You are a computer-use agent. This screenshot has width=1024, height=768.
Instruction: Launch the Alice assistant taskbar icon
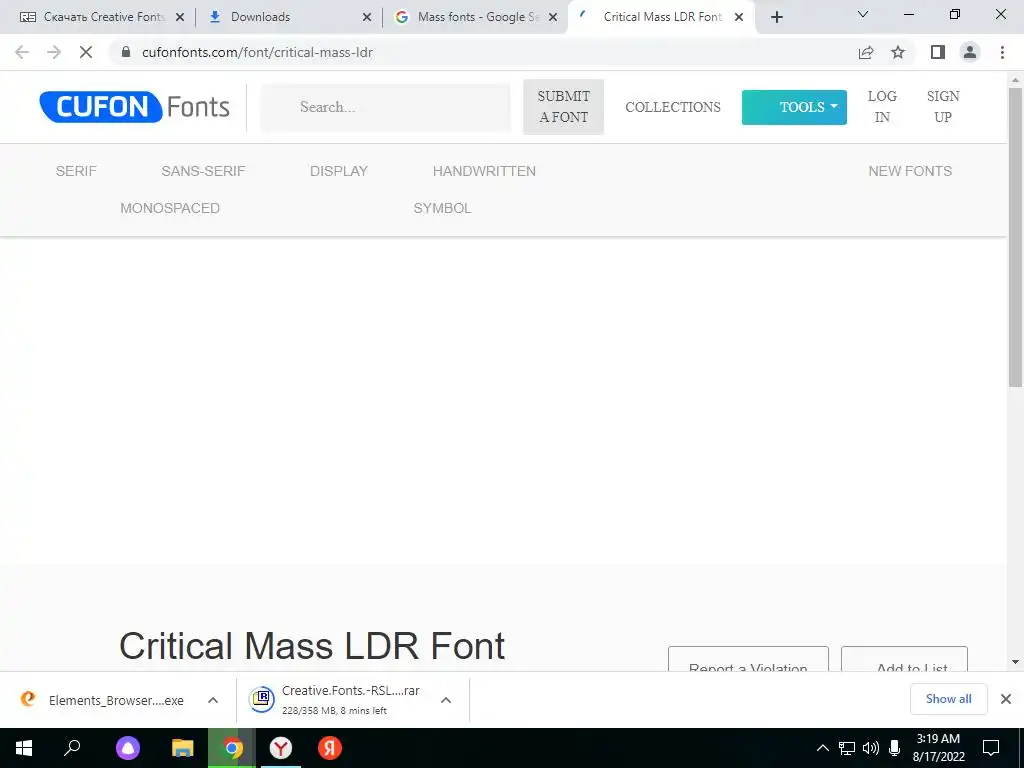(x=128, y=748)
